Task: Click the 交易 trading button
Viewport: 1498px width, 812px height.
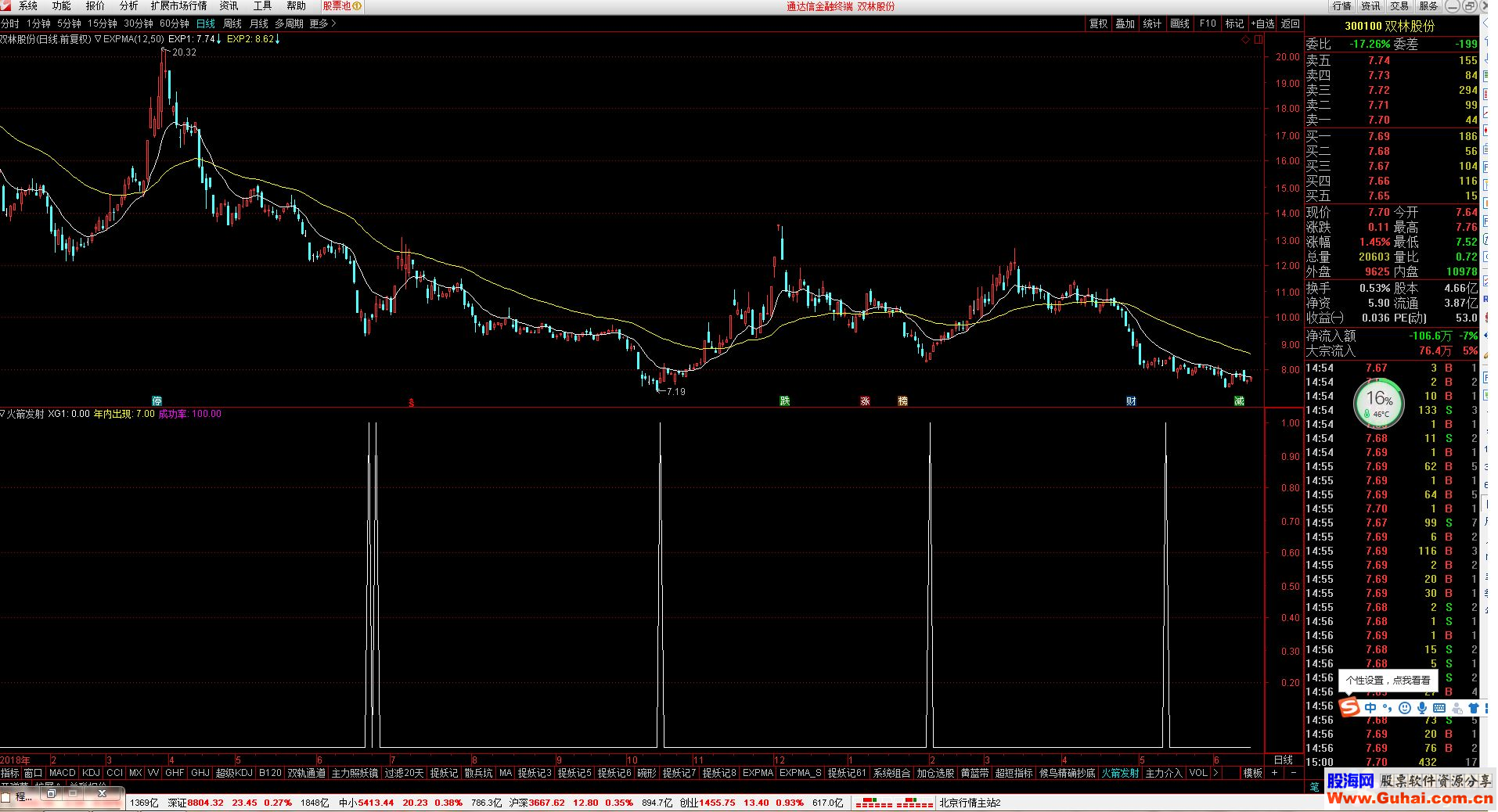Action: click(x=1399, y=6)
